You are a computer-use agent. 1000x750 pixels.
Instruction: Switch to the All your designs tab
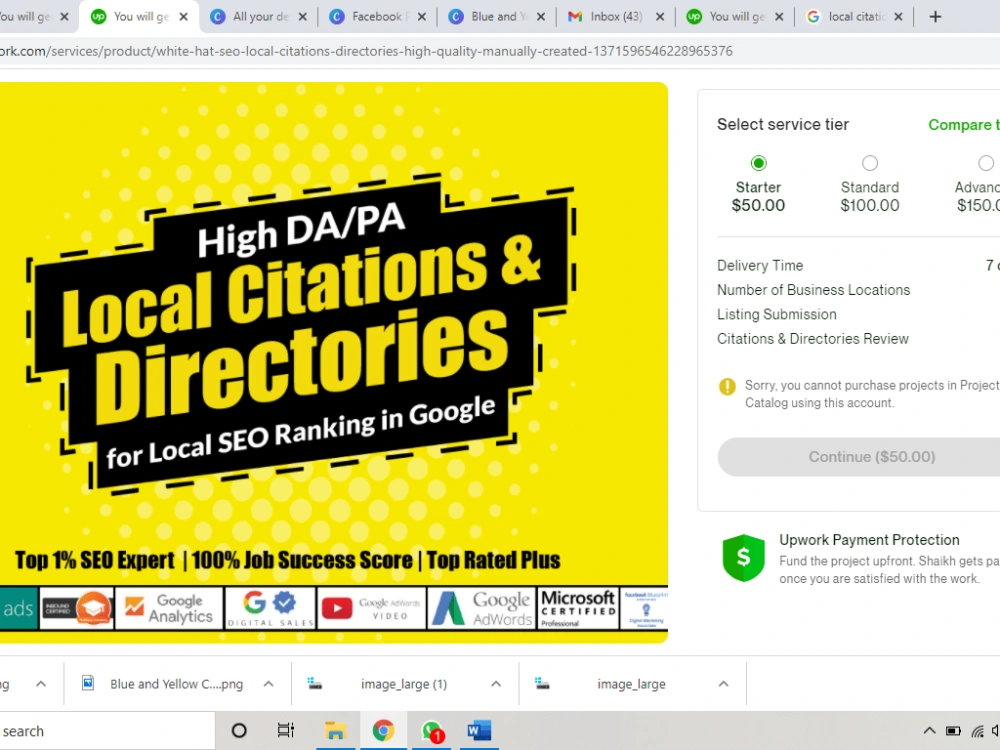[x=260, y=17]
